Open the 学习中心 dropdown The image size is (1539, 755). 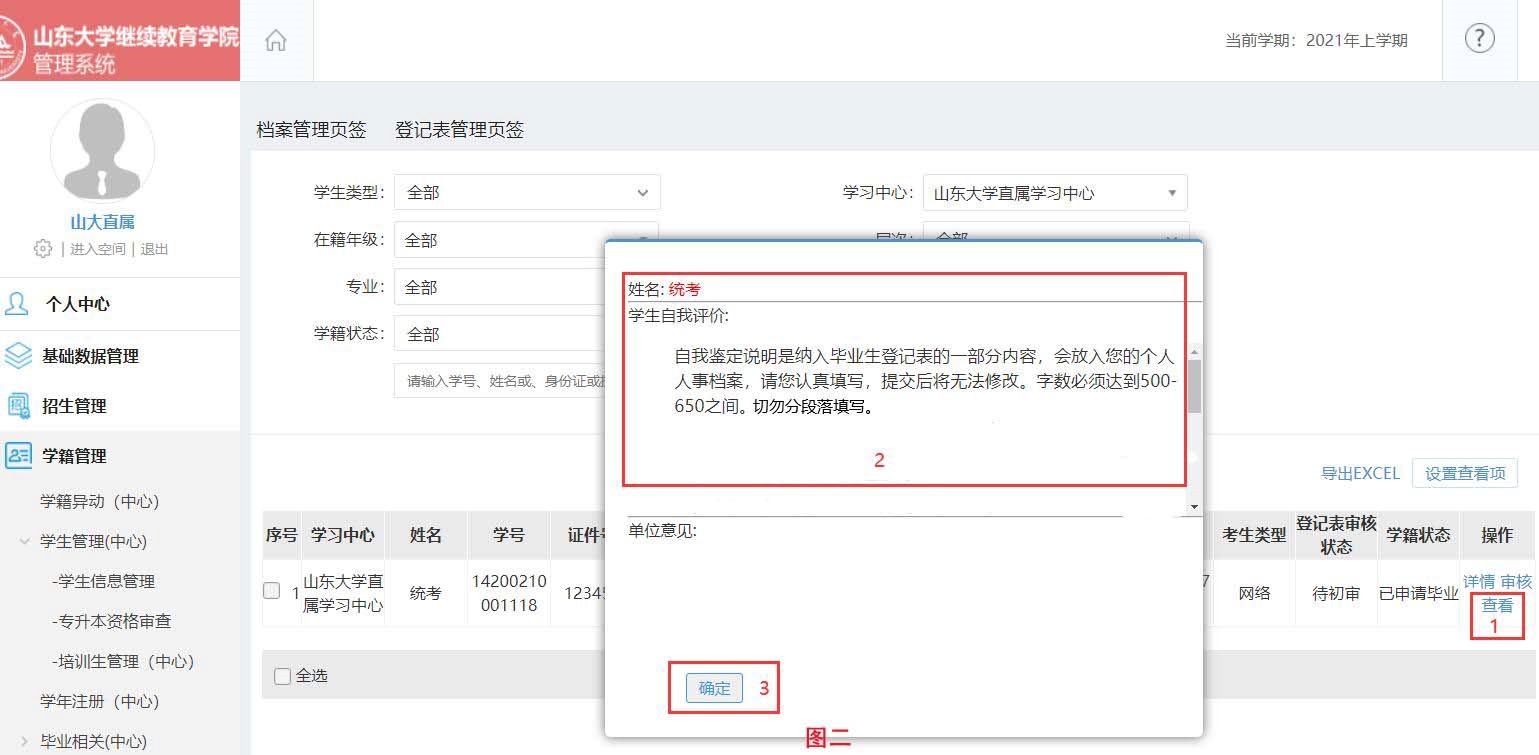[x=1054, y=193]
